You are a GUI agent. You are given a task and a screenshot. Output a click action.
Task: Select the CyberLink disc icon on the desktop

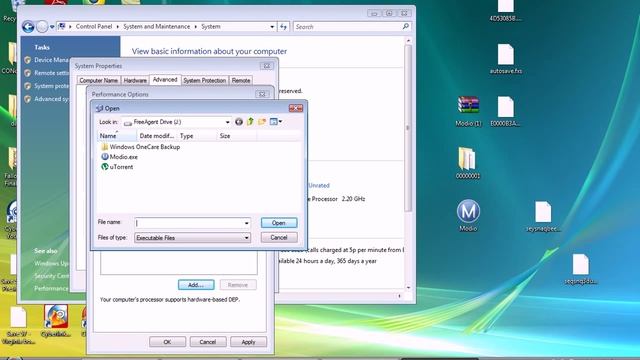coord(56,321)
